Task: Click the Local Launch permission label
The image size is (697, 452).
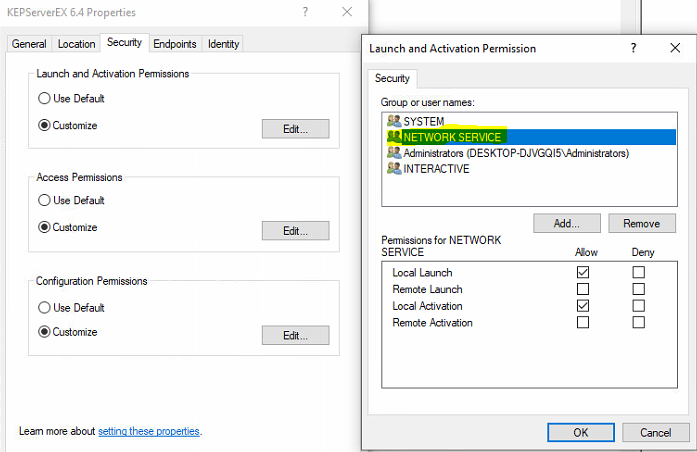Action: pyautogui.click(x=422, y=272)
